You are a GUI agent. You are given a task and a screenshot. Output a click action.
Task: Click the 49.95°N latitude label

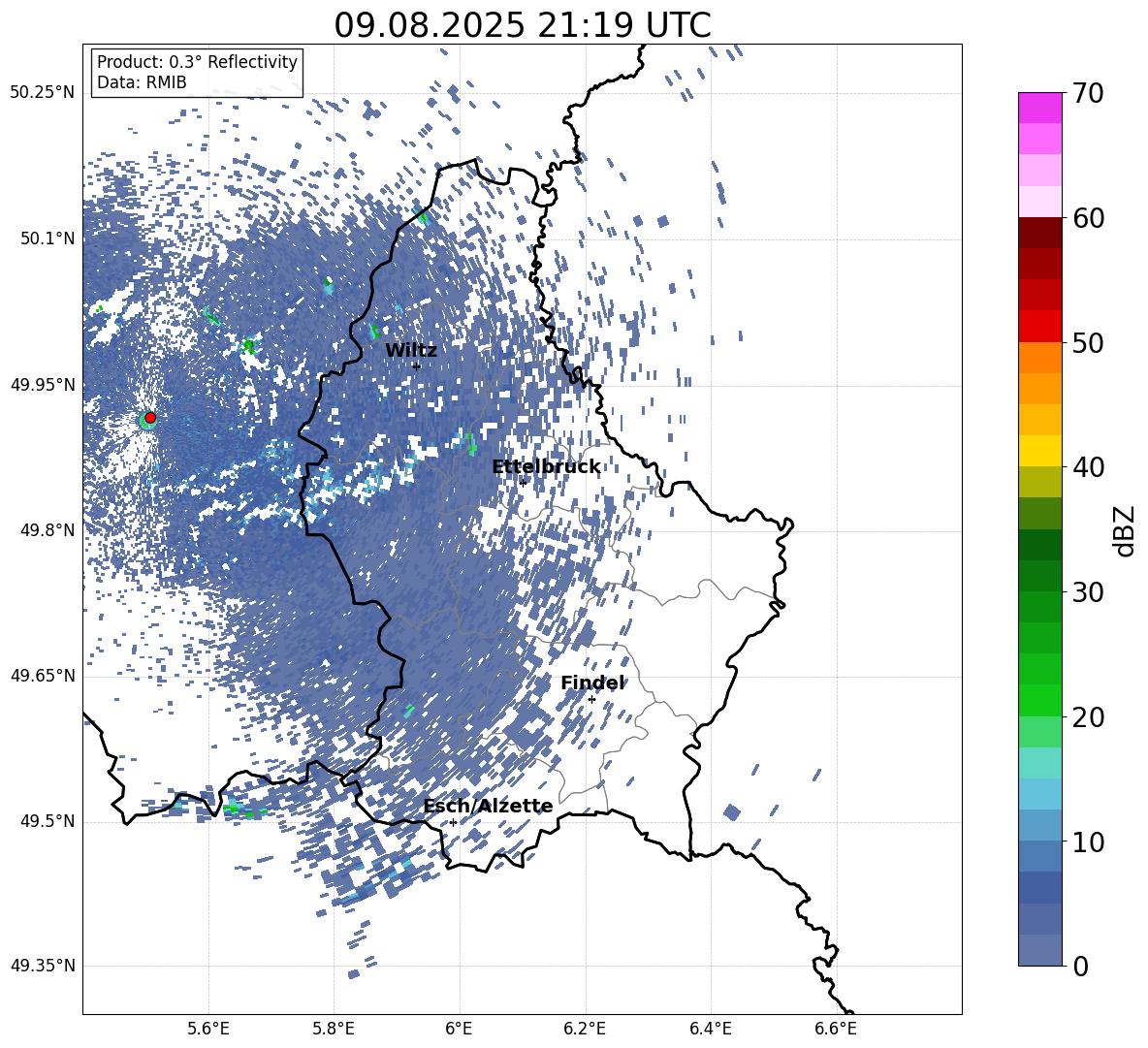point(43,385)
